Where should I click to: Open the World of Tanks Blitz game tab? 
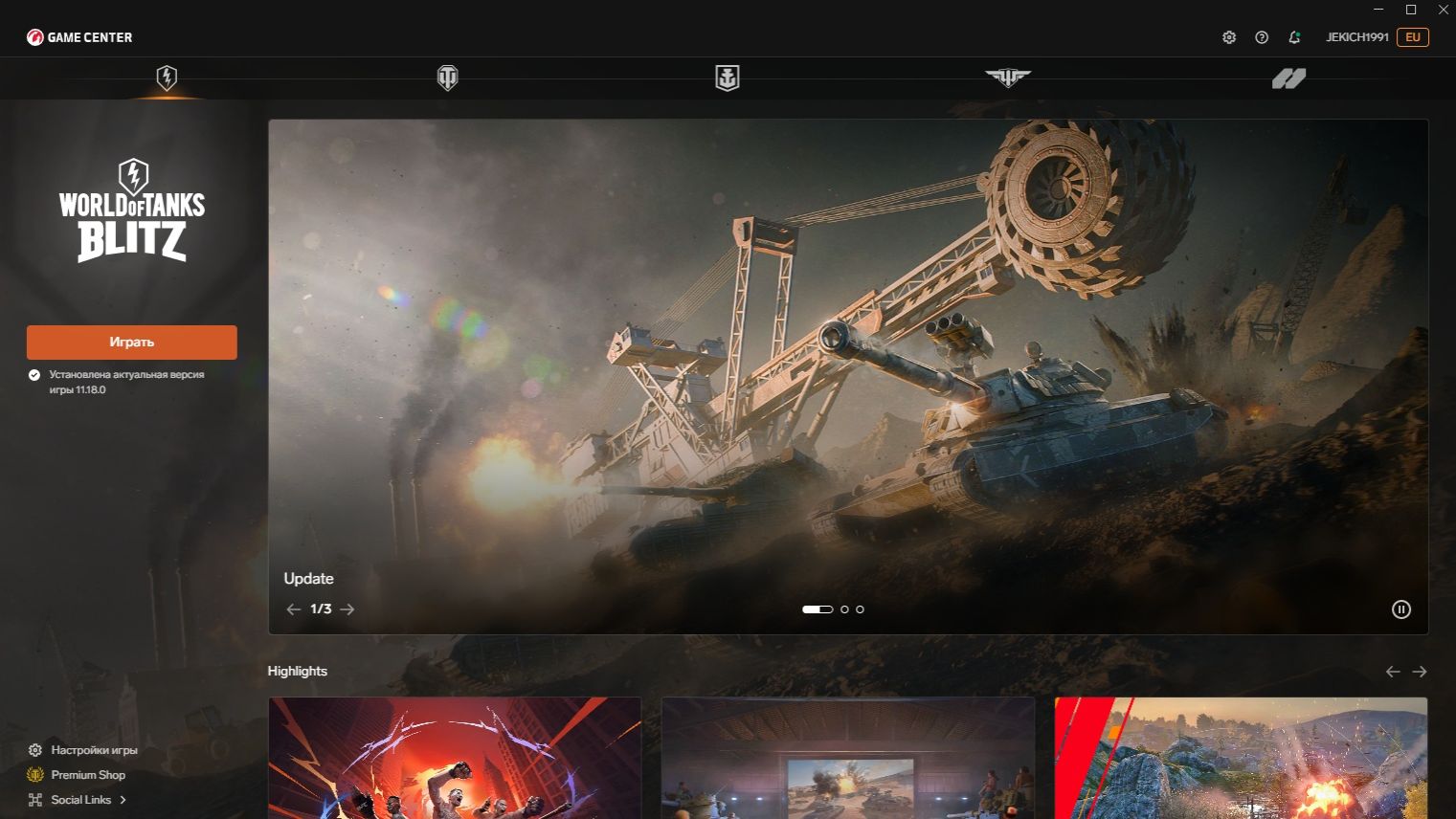click(167, 77)
